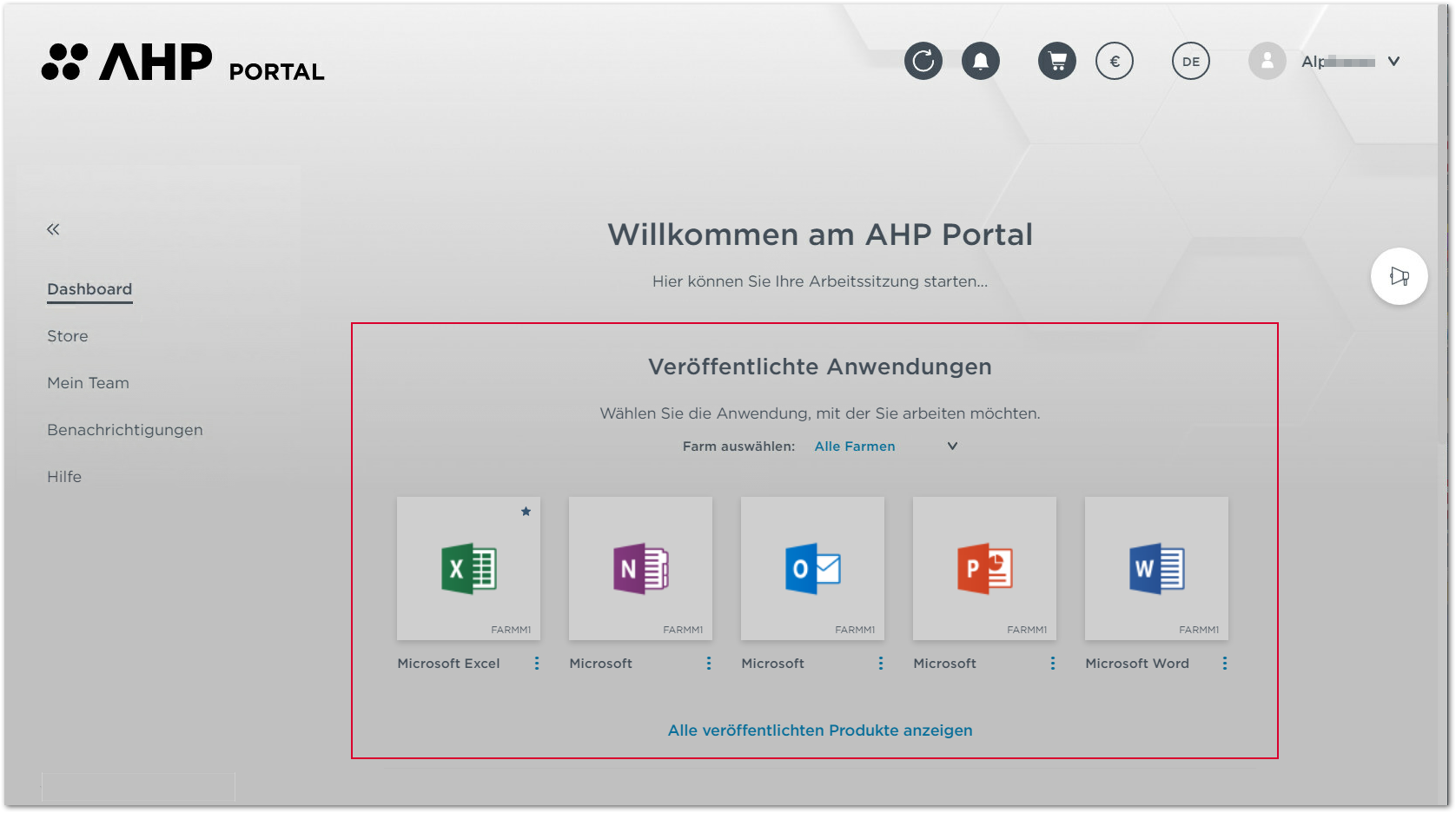This screenshot has height=813, width=1456.
Task: Launch Microsoft Outlook tile
Action: 813,568
